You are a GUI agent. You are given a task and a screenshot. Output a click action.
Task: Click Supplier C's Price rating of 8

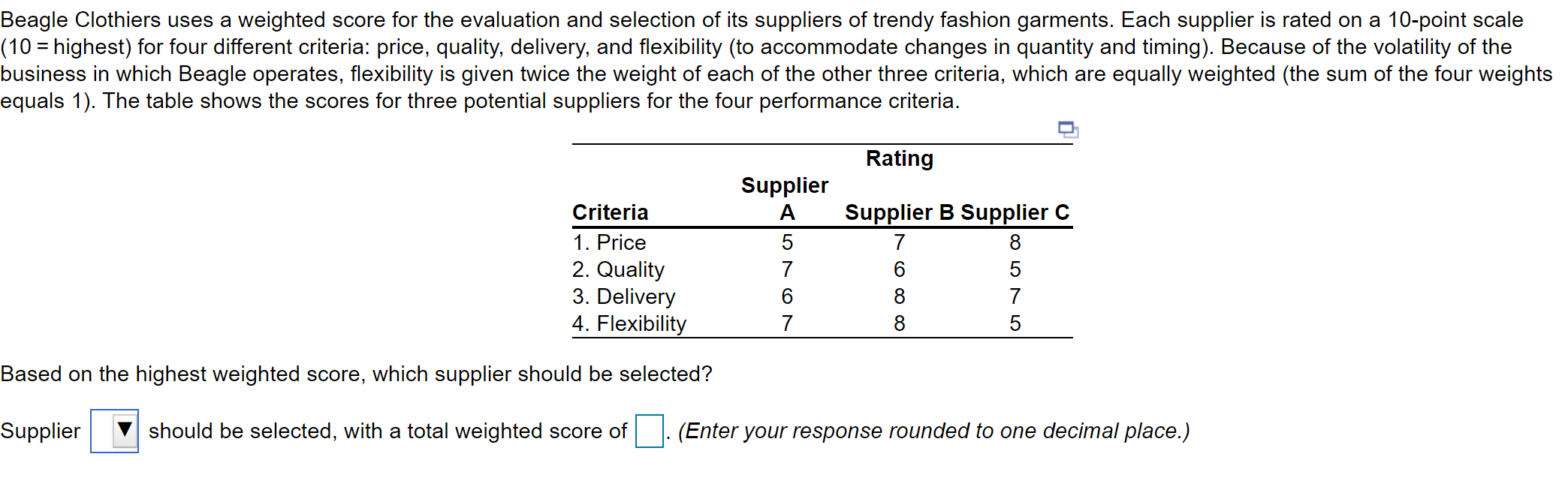(1014, 242)
